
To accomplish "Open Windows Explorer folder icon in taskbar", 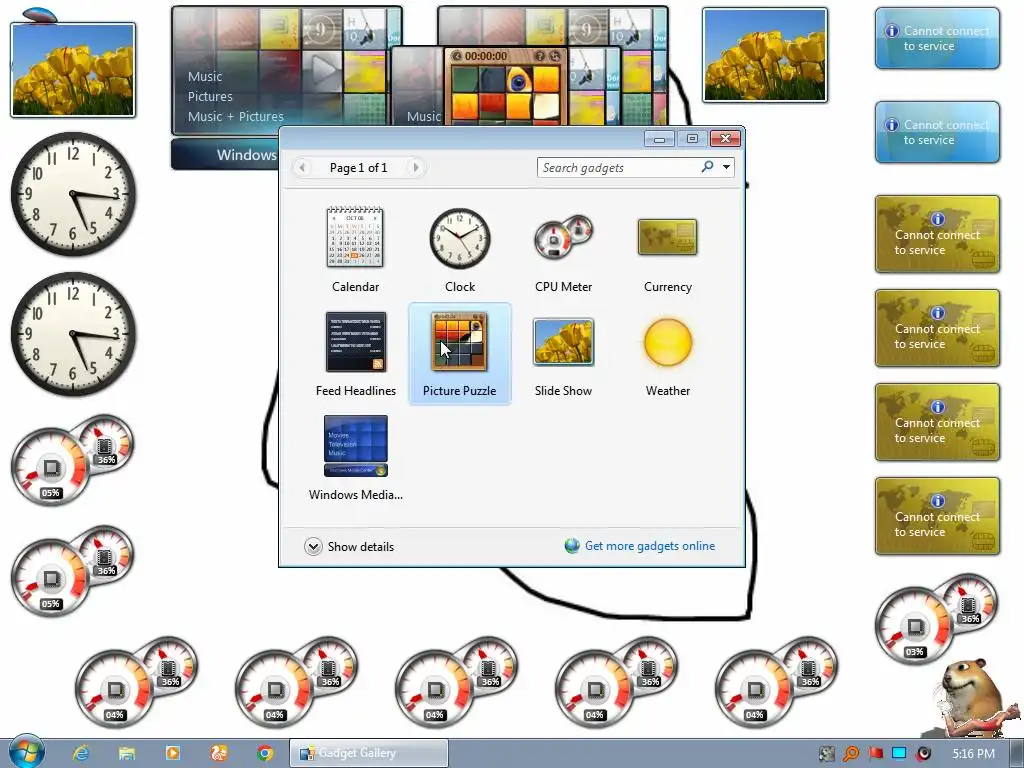I will pyautogui.click(x=127, y=753).
